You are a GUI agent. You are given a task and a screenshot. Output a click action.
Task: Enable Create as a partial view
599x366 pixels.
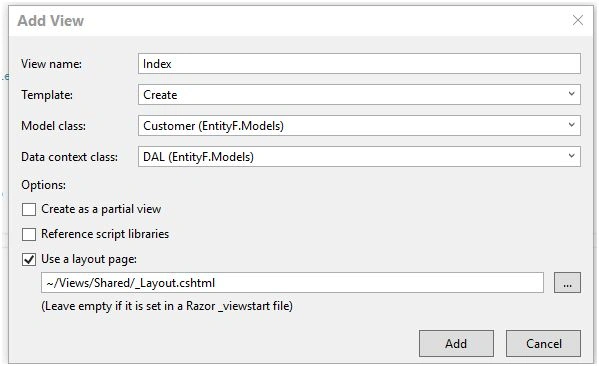[29, 209]
